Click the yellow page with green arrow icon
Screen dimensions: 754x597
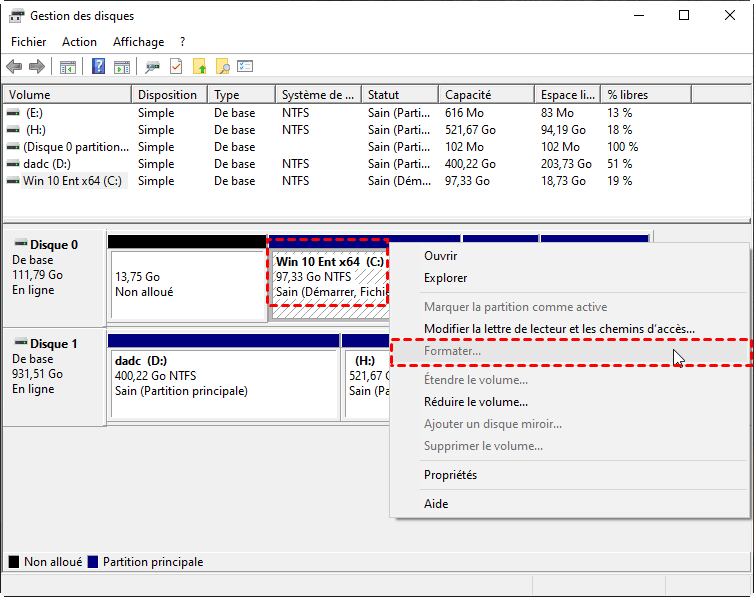pos(199,67)
